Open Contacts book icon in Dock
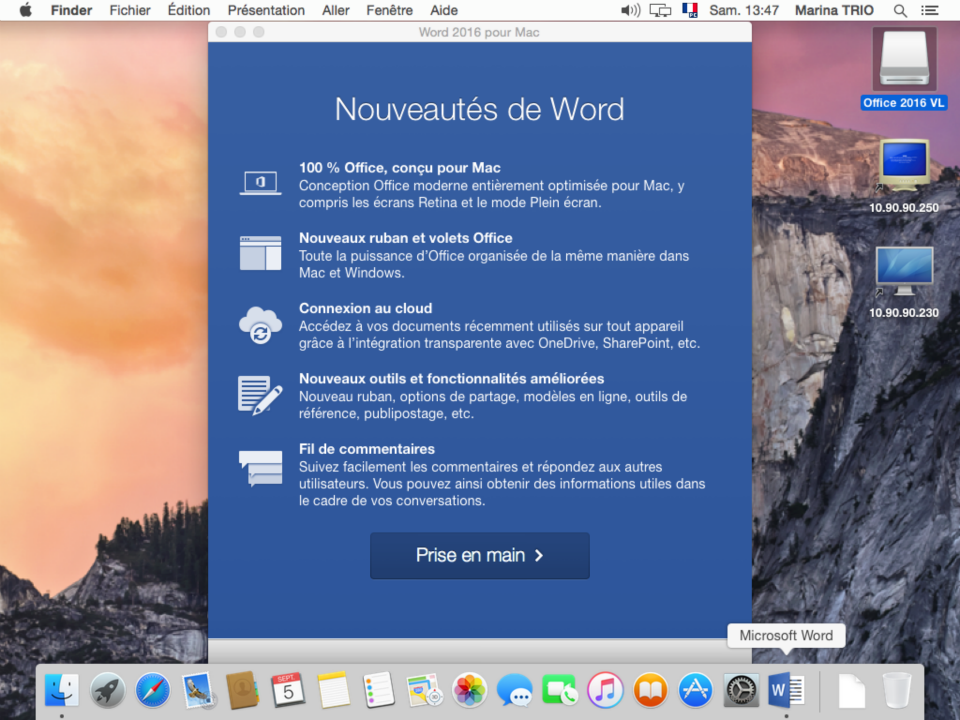The width and height of the screenshot is (960, 720). tap(242, 690)
